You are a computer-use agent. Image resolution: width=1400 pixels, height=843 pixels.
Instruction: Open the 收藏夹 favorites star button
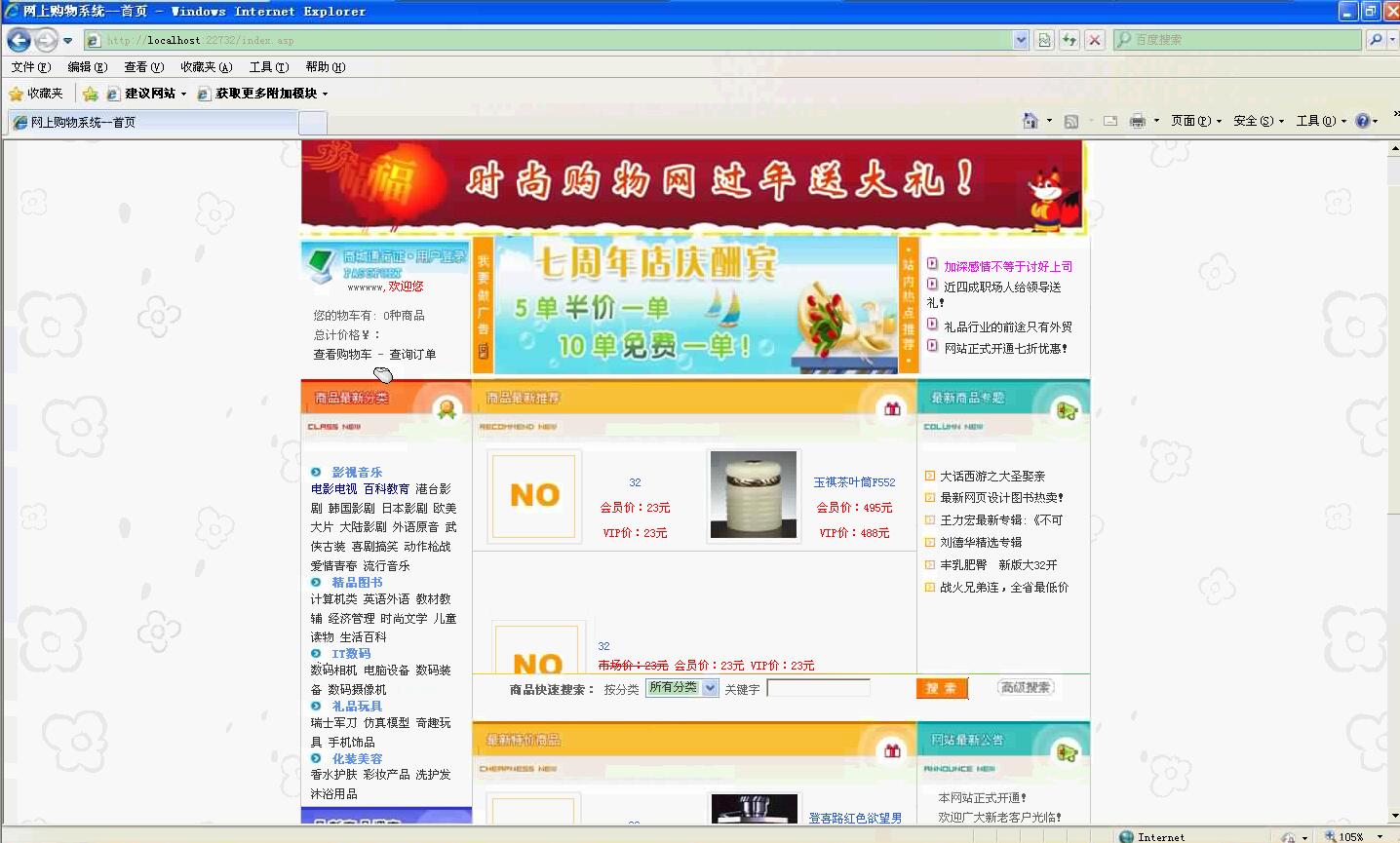tap(36, 94)
